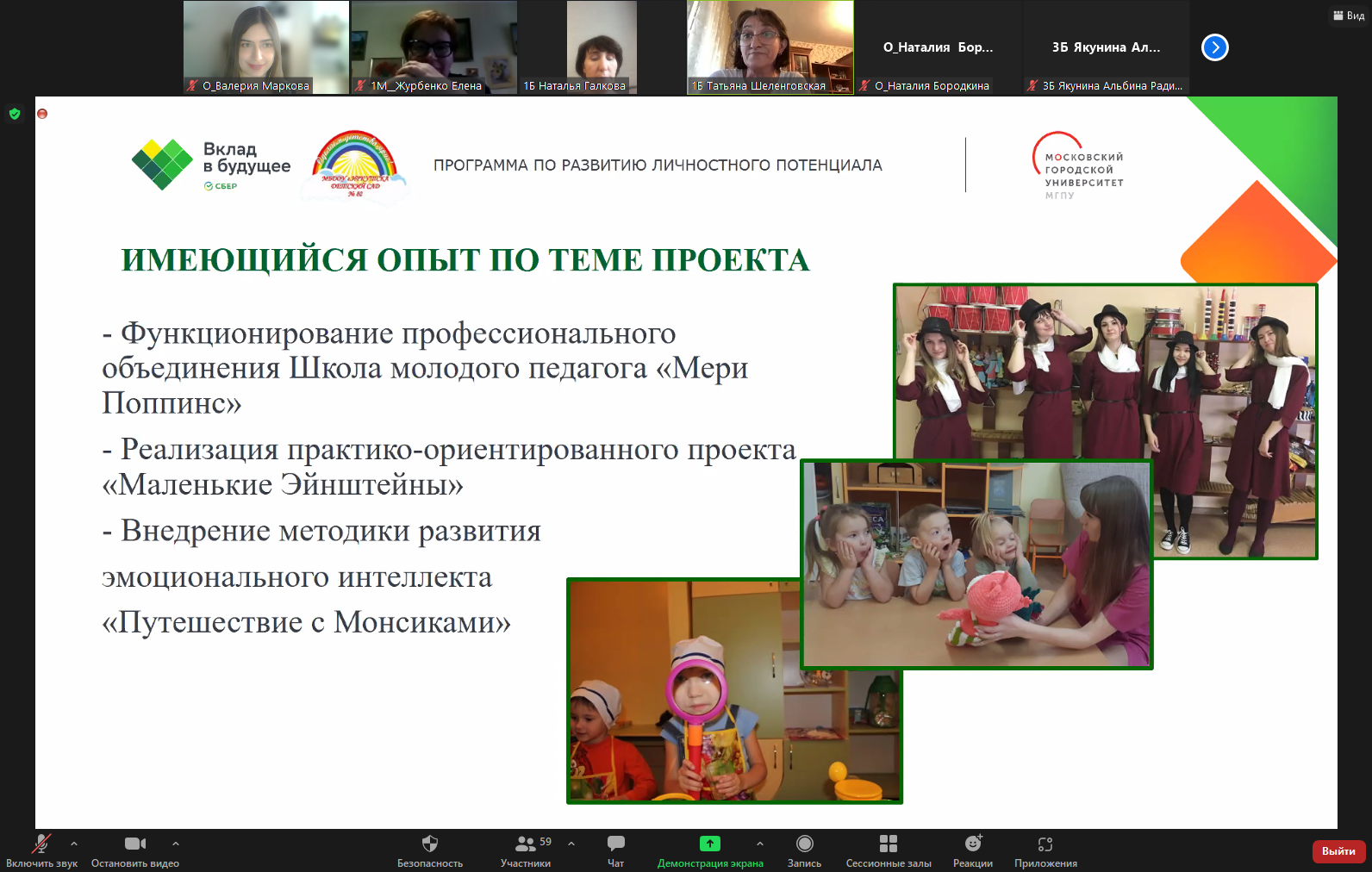
Task: Click the text «Маленькие Эйнштейны»
Action: pos(283,484)
